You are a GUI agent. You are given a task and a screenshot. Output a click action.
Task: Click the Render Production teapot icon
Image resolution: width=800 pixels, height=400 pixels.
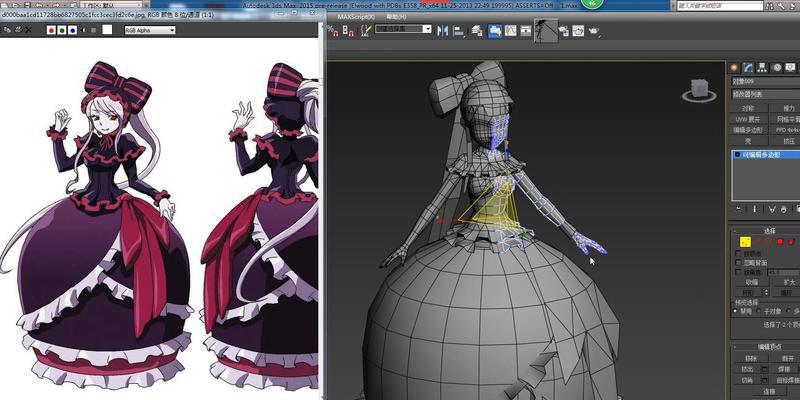(x=593, y=32)
